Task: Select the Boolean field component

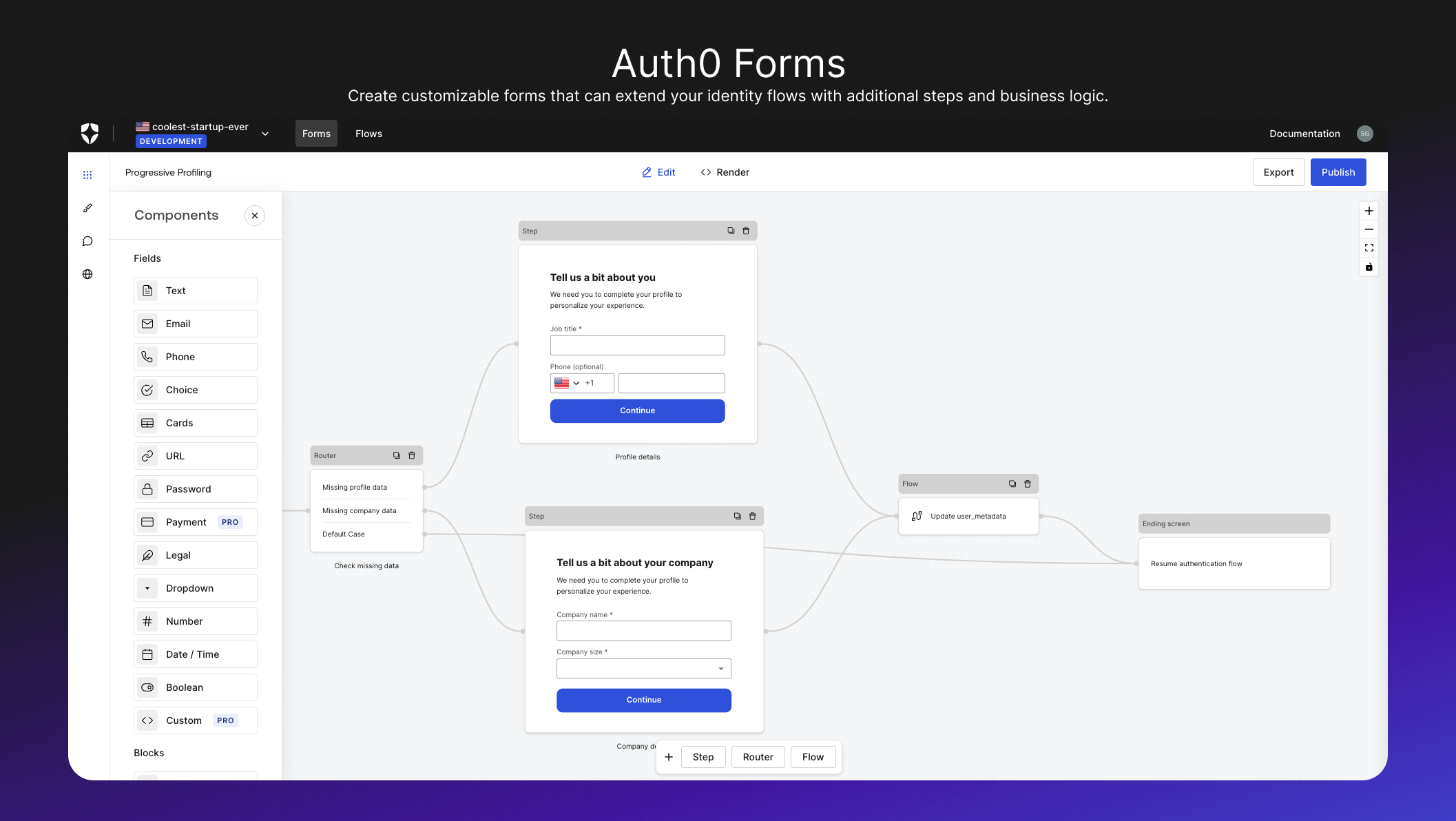Action: pyautogui.click(x=196, y=687)
